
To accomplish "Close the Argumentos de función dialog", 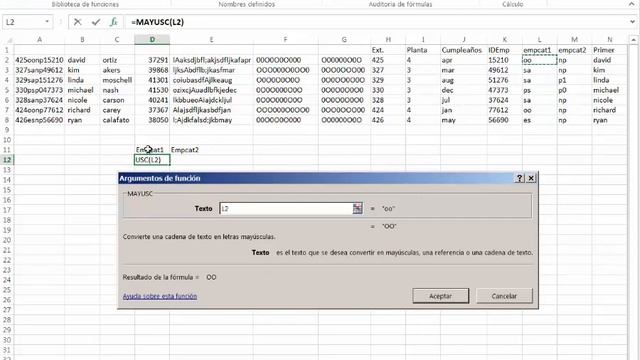I will tap(531, 178).
